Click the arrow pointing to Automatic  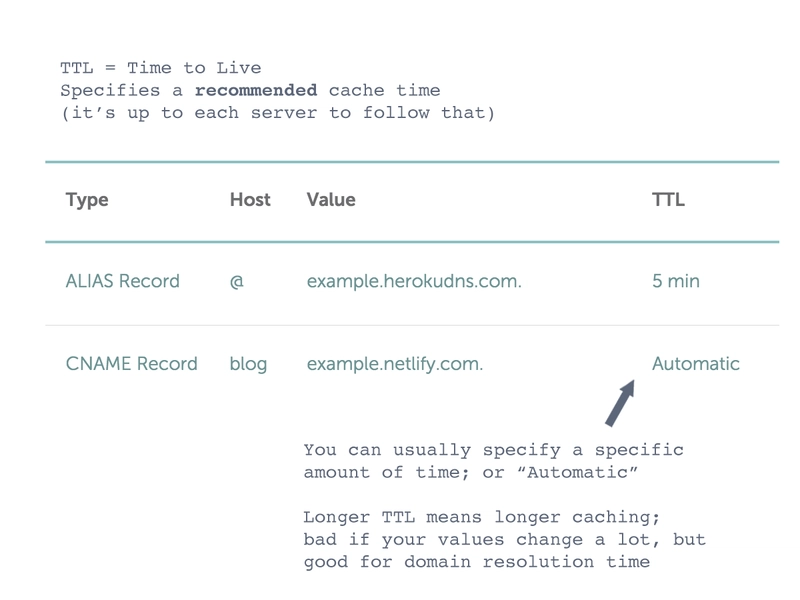[620, 403]
